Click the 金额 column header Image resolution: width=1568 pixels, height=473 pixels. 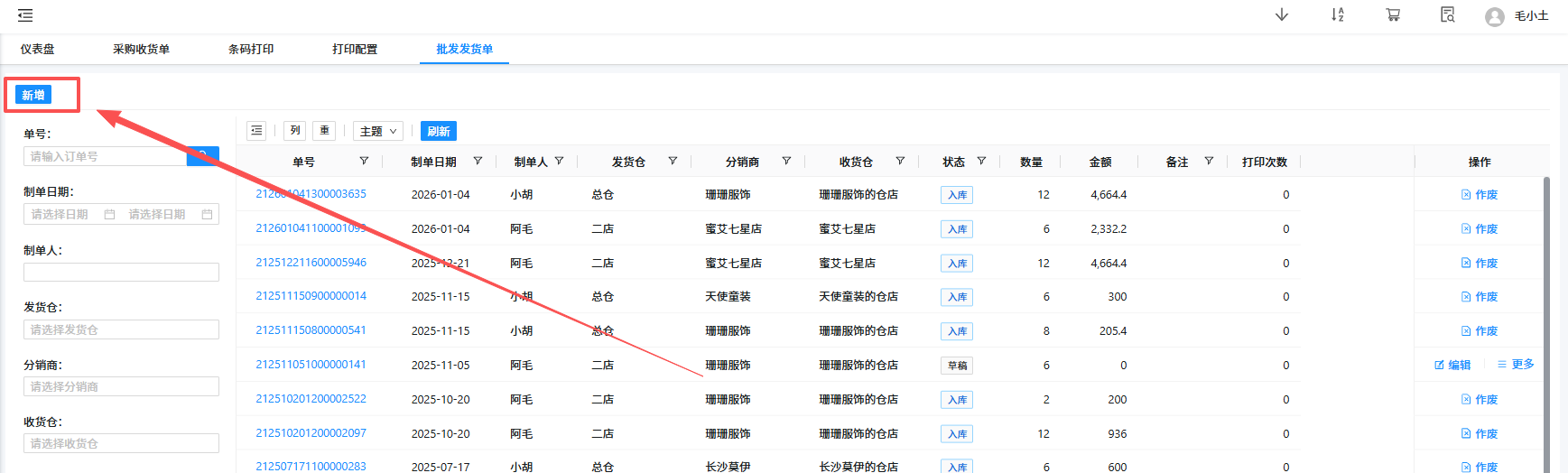pyautogui.click(x=1100, y=162)
